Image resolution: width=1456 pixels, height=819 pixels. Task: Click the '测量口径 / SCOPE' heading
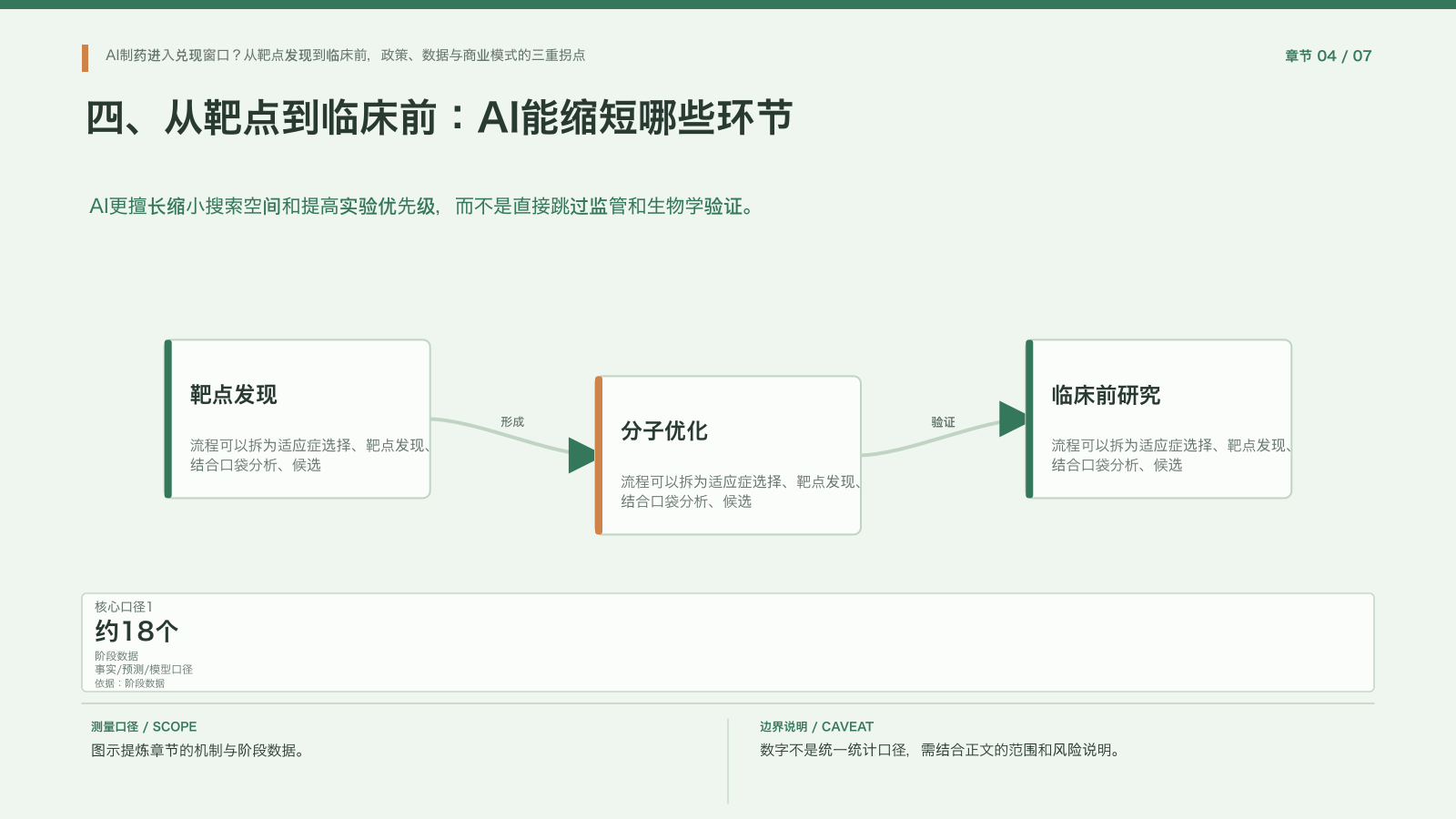[x=144, y=727]
